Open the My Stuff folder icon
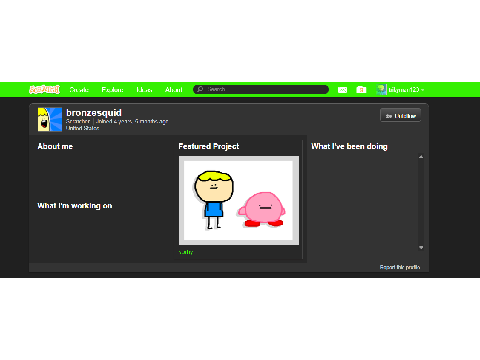Viewport: 480px width, 360px height. click(361, 90)
